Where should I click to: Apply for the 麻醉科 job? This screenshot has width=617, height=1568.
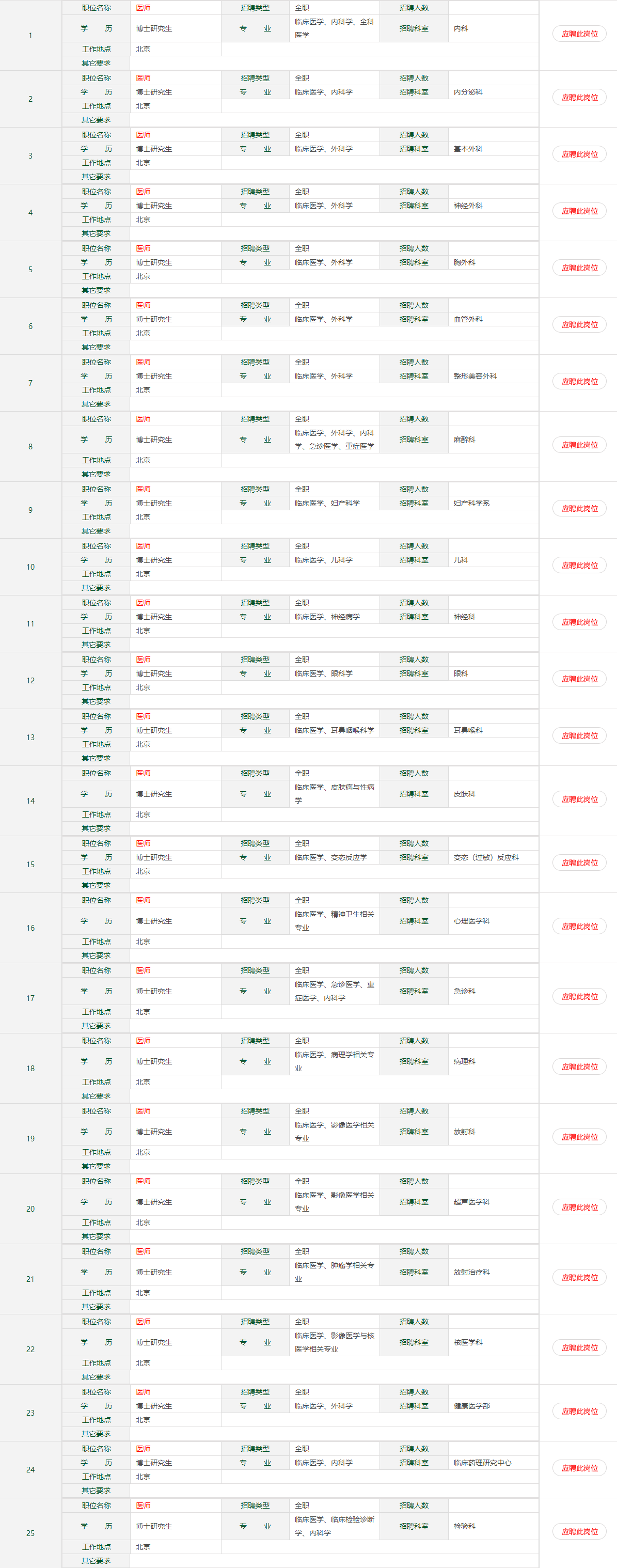pyautogui.click(x=579, y=445)
